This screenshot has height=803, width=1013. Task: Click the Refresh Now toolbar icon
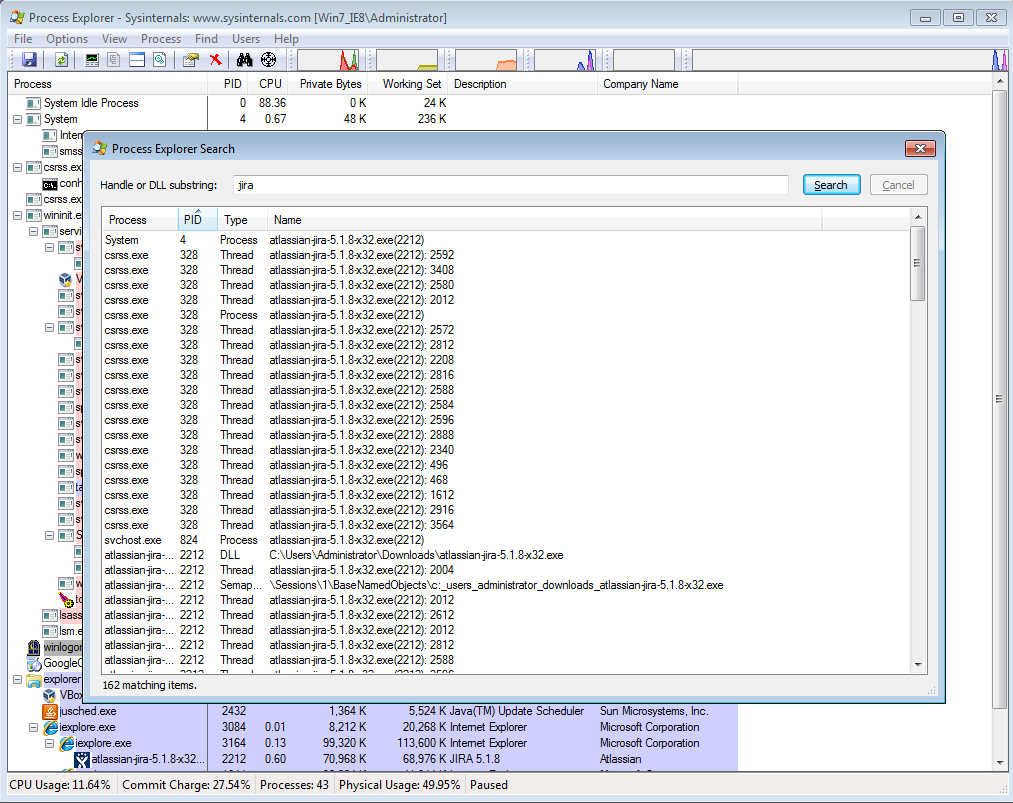(x=61, y=60)
